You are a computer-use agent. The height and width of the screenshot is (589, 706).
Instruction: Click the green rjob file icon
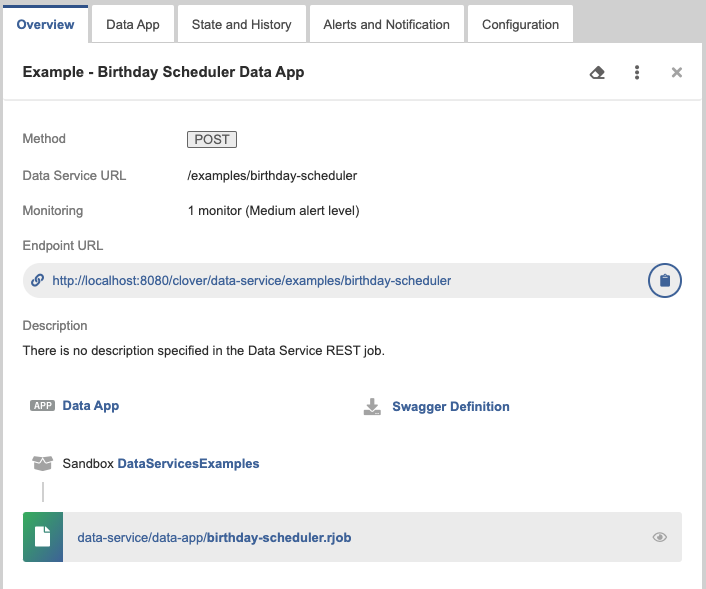coord(43,537)
